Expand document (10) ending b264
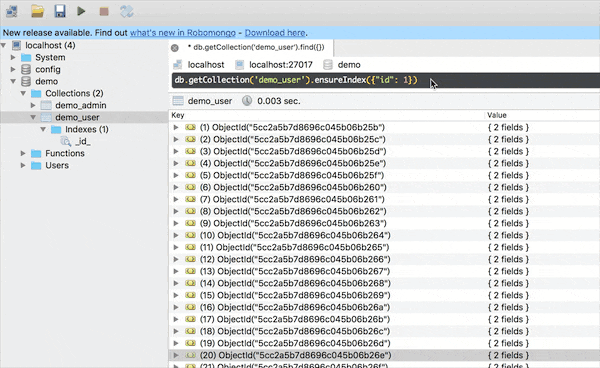 tap(176, 235)
